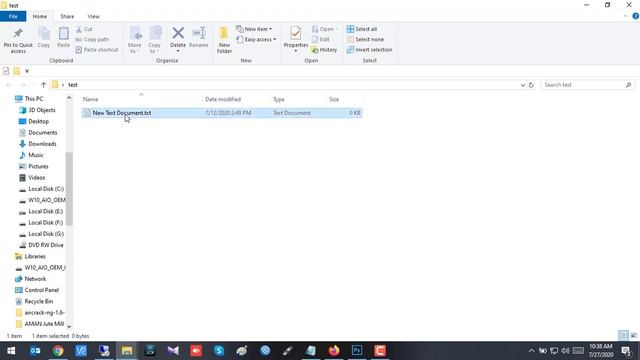The width and height of the screenshot is (640, 360).
Task: Click Open in the ribbon
Action: click(x=325, y=29)
